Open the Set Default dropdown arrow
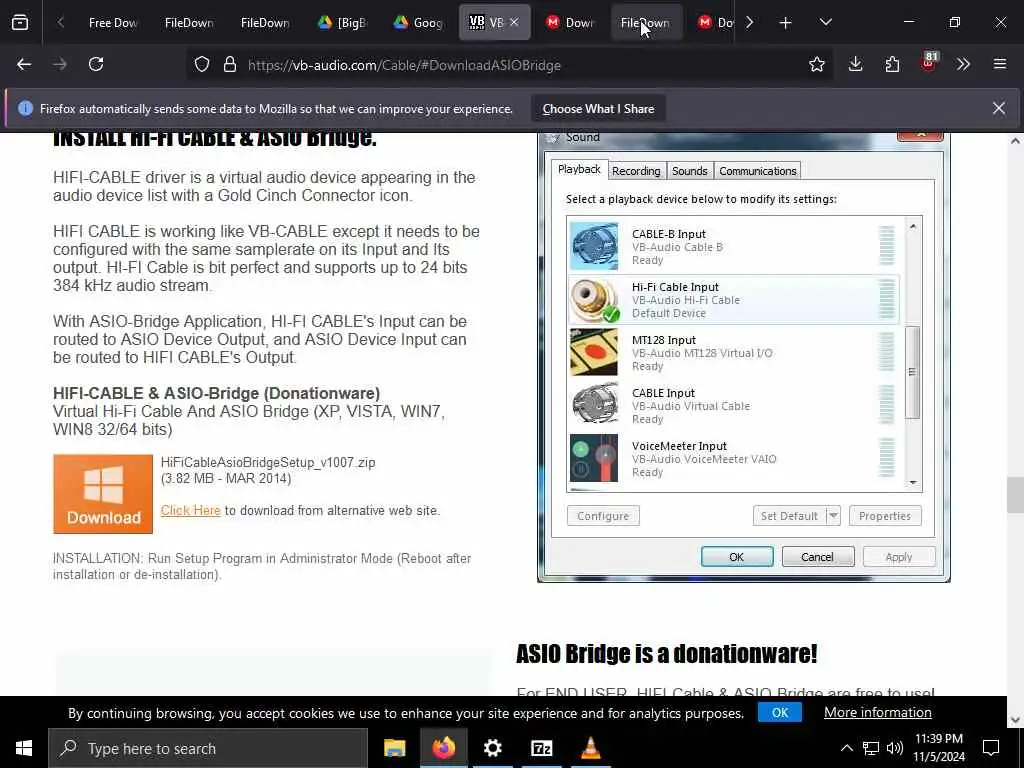Image resolution: width=1024 pixels, height=768 pixels. [x=833, y=516]
